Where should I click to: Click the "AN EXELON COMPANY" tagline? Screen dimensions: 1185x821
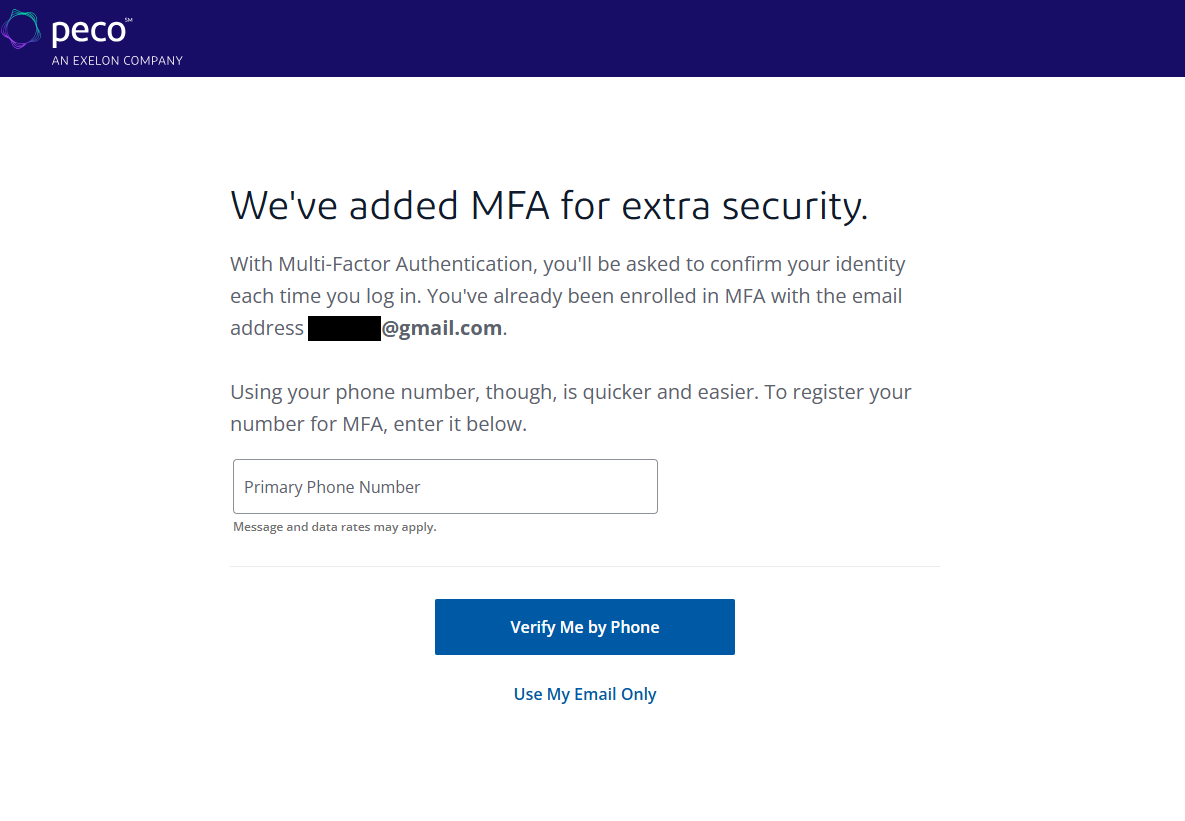117,61
